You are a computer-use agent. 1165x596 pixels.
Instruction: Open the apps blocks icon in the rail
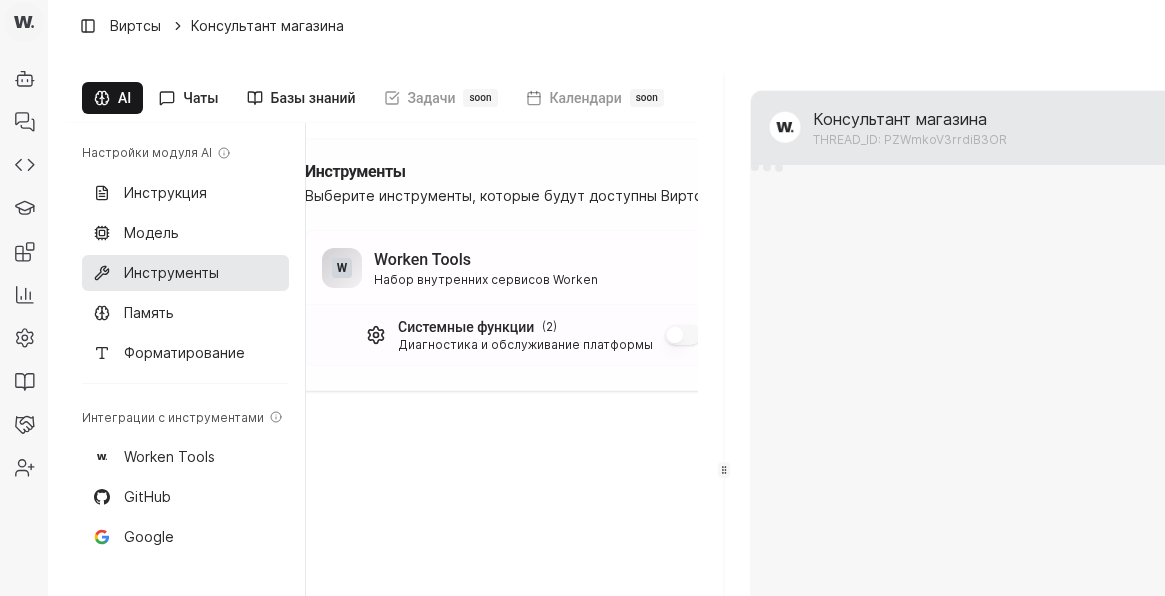click(24, 251)
